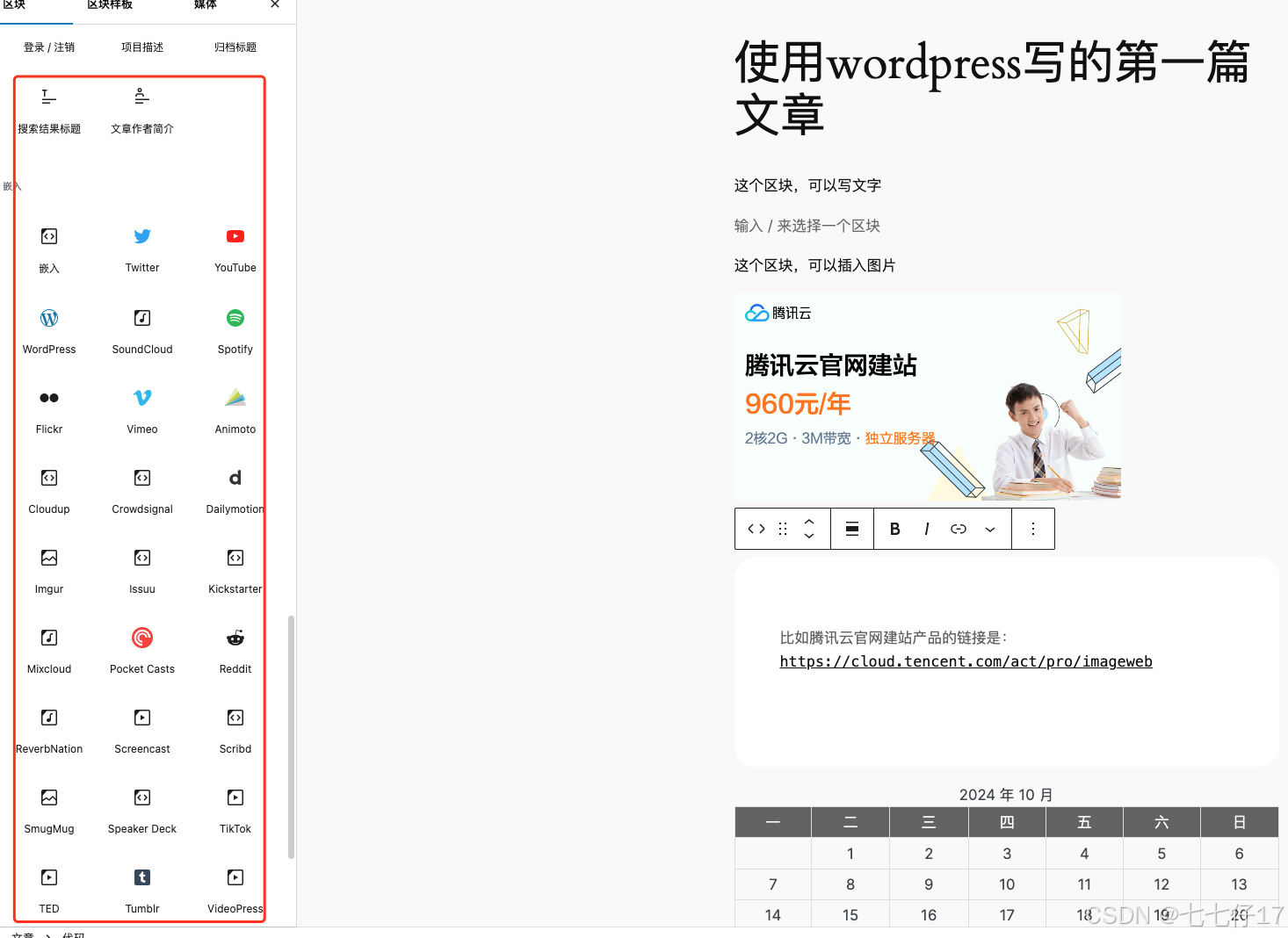The image size is (1288, 938).
Task: Insert the Spotify embed block
Action: (235, 331)
